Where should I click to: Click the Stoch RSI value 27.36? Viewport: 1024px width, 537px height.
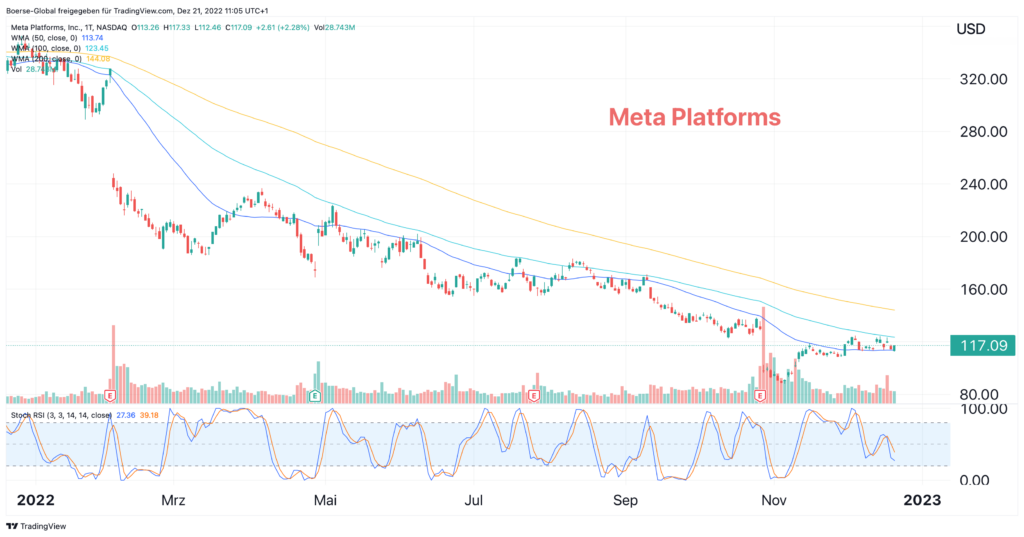125,415
